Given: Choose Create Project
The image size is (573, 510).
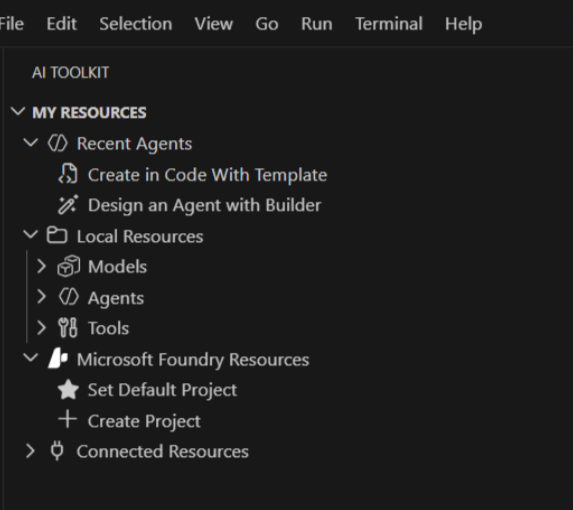Looking at the screenshot, I should click(x=144, y=421).
